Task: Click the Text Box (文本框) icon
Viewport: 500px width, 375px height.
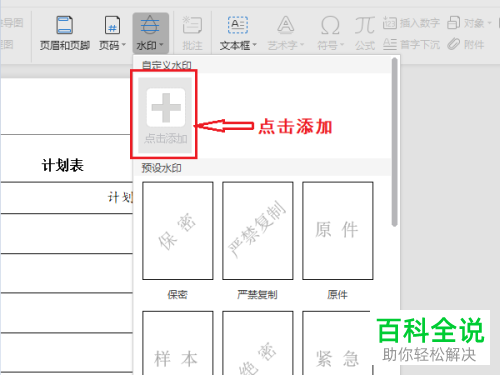Action: 238,25
